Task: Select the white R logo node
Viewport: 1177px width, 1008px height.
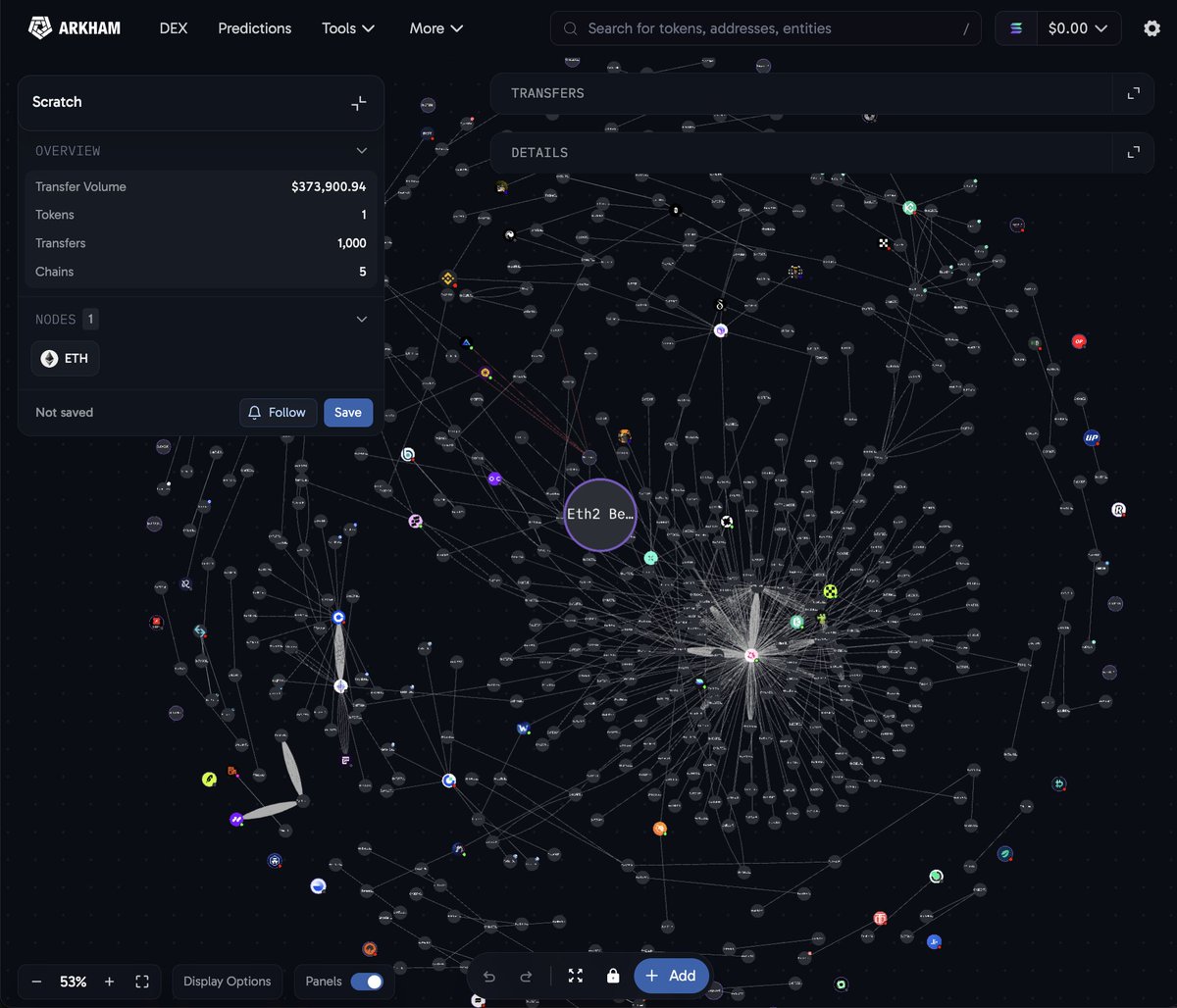Action: 1119,510
